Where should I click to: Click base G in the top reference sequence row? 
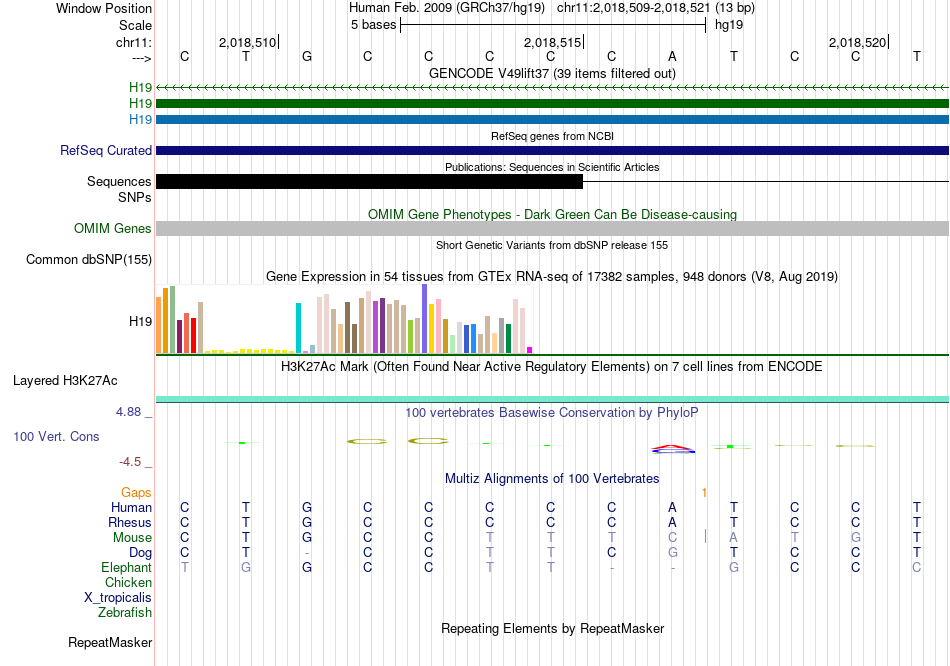click(307, 56)
